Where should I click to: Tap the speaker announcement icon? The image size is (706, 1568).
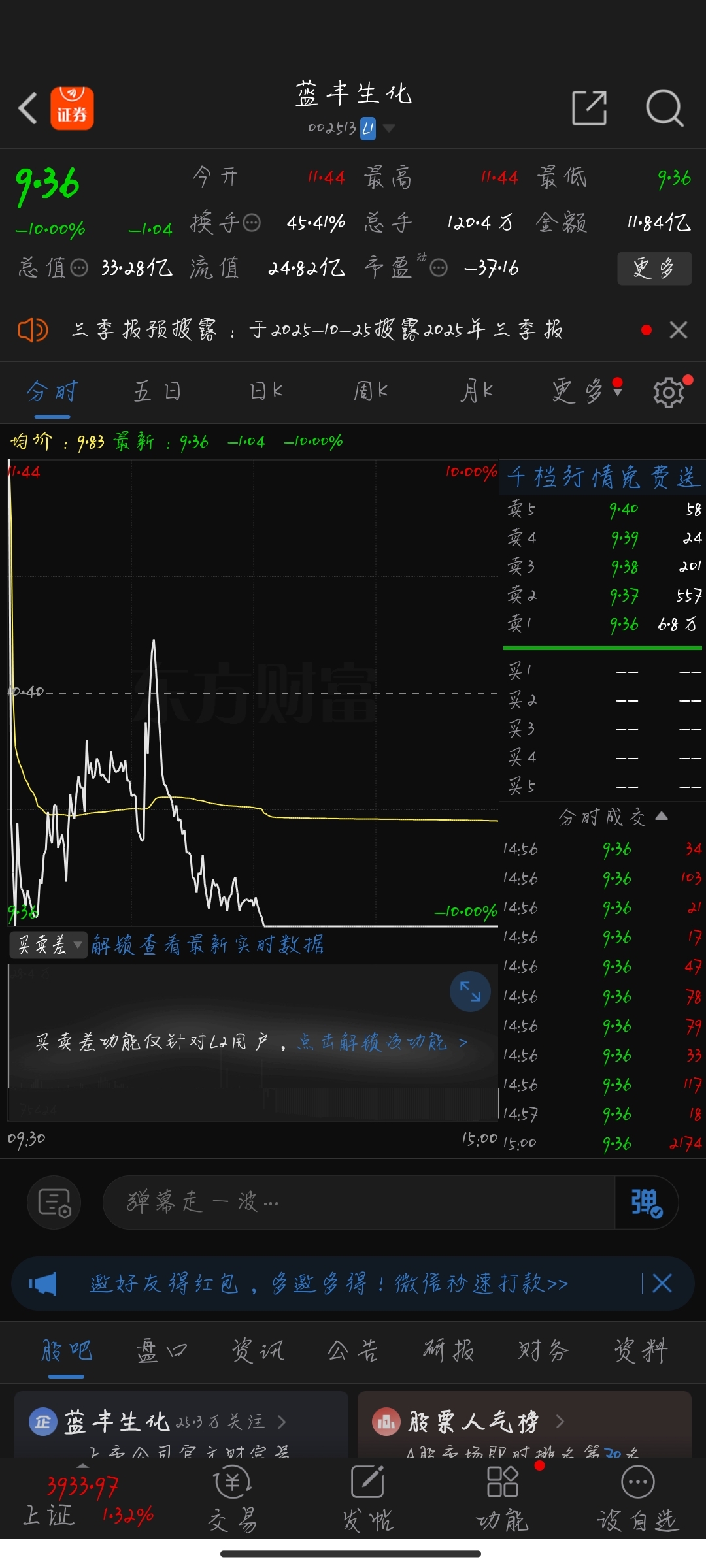coord(33,330)
